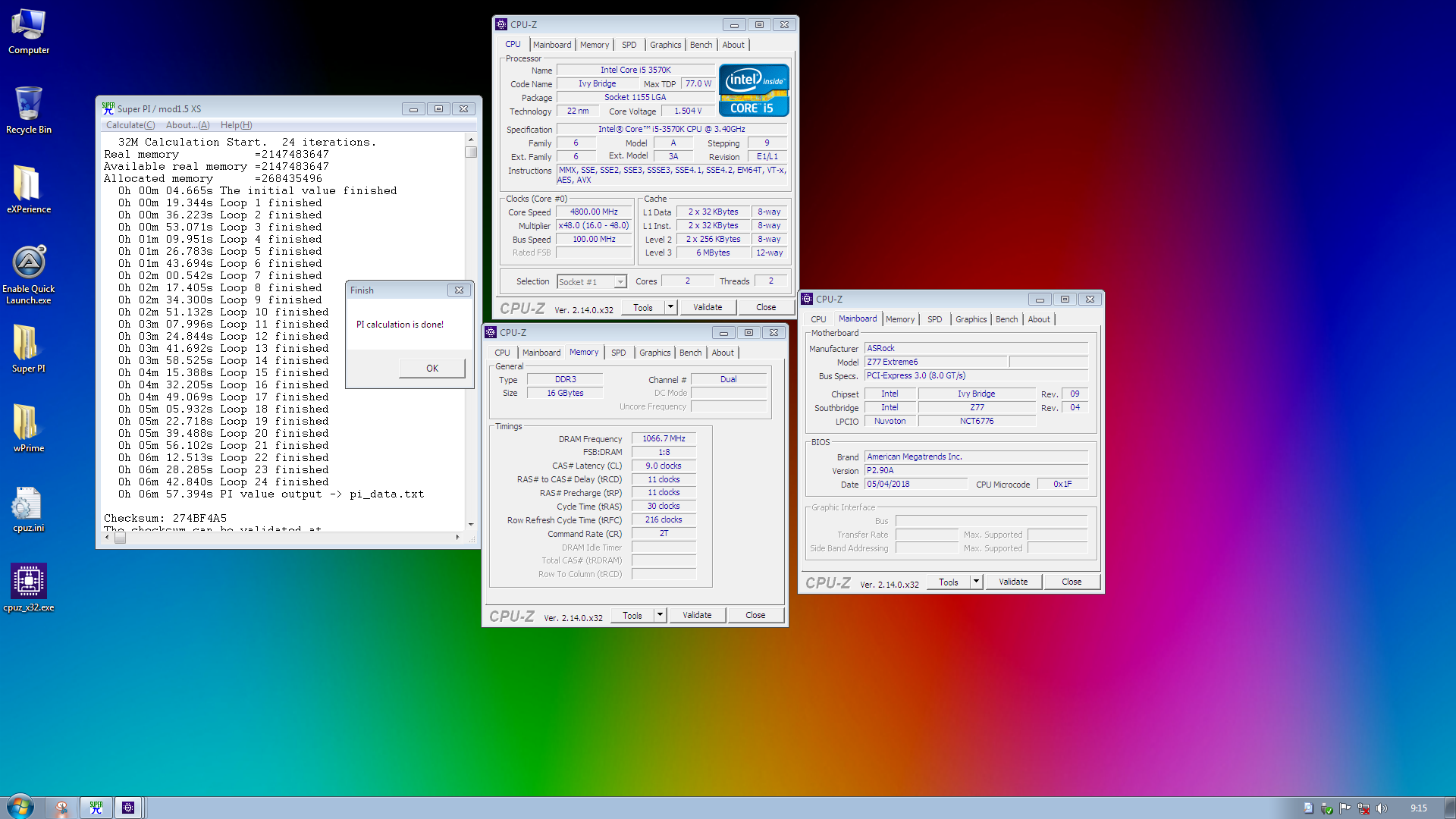Switch to Bench tab in Memory window
This screenshot has height=819, width=1456.
690,353
